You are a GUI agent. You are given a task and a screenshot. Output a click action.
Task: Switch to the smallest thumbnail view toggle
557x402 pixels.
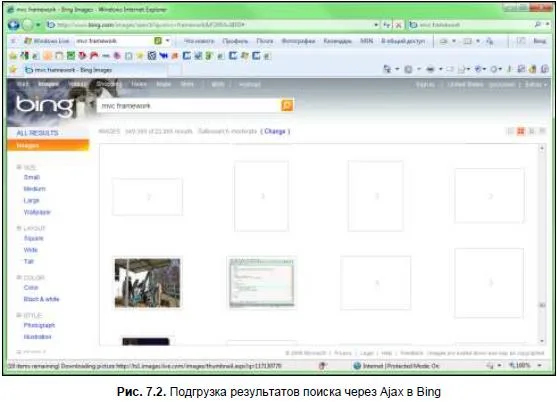coord(510,131)
